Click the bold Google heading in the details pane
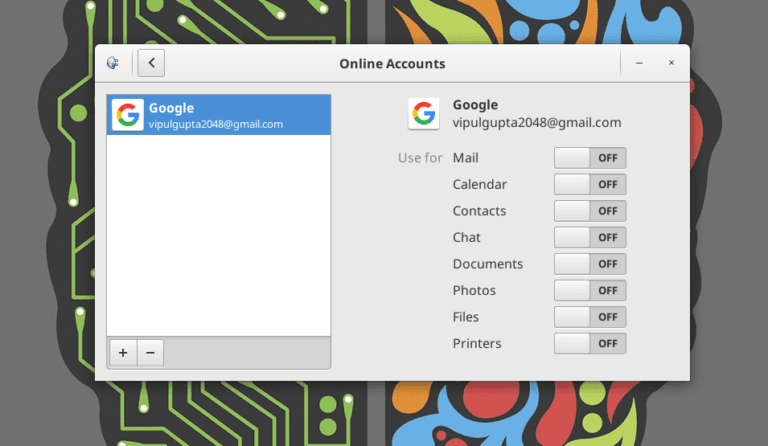 click(475, 105)
